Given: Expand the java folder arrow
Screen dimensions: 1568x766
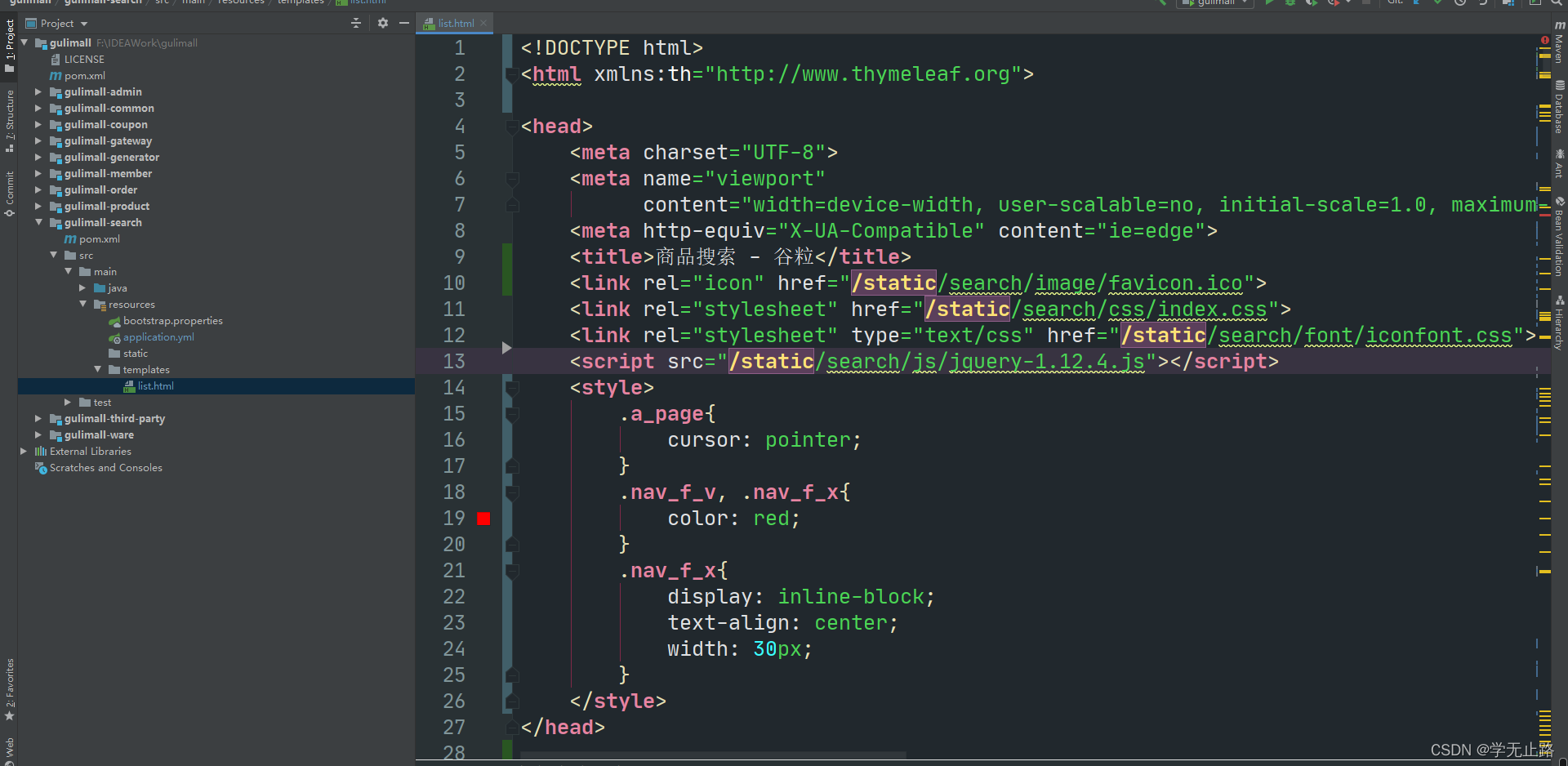Looking at the screenshot, I should coord(82,288).
